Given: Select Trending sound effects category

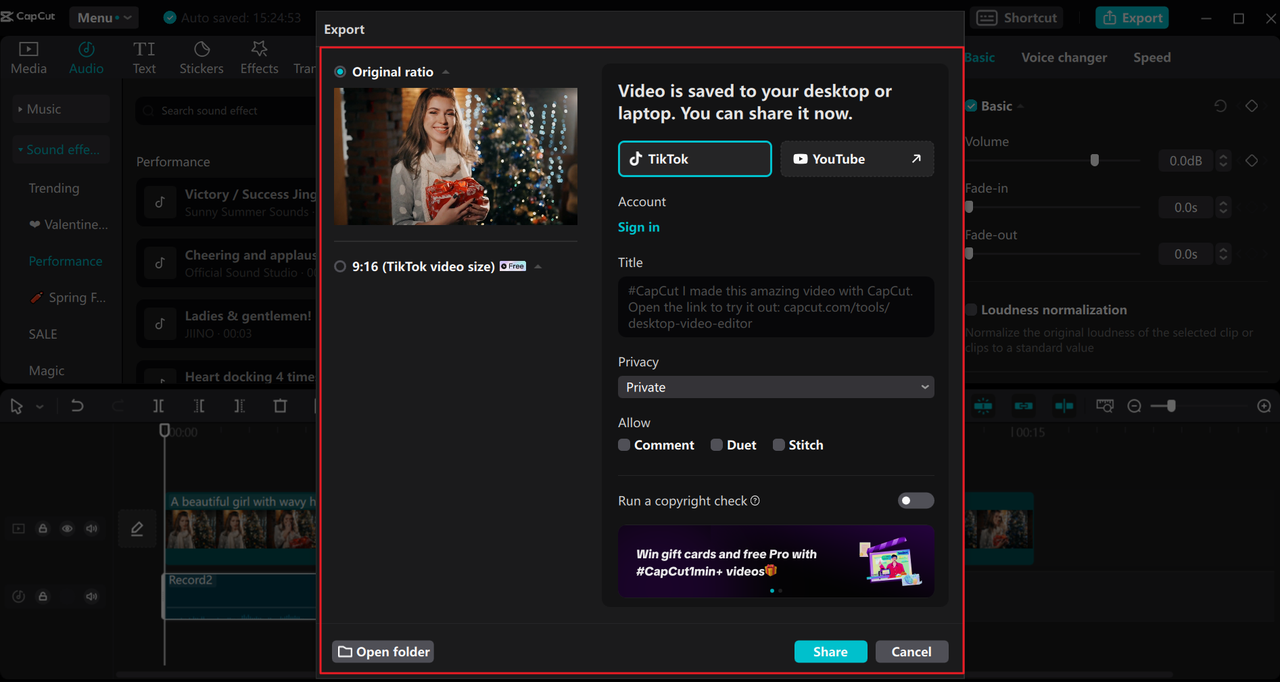Looking at the screenshot, I should click(x=54, y=188).
